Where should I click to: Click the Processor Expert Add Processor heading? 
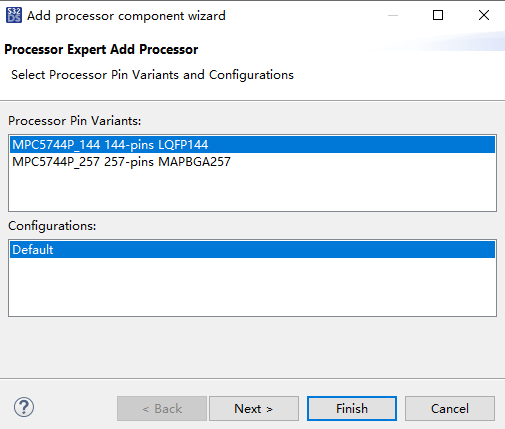101,49
